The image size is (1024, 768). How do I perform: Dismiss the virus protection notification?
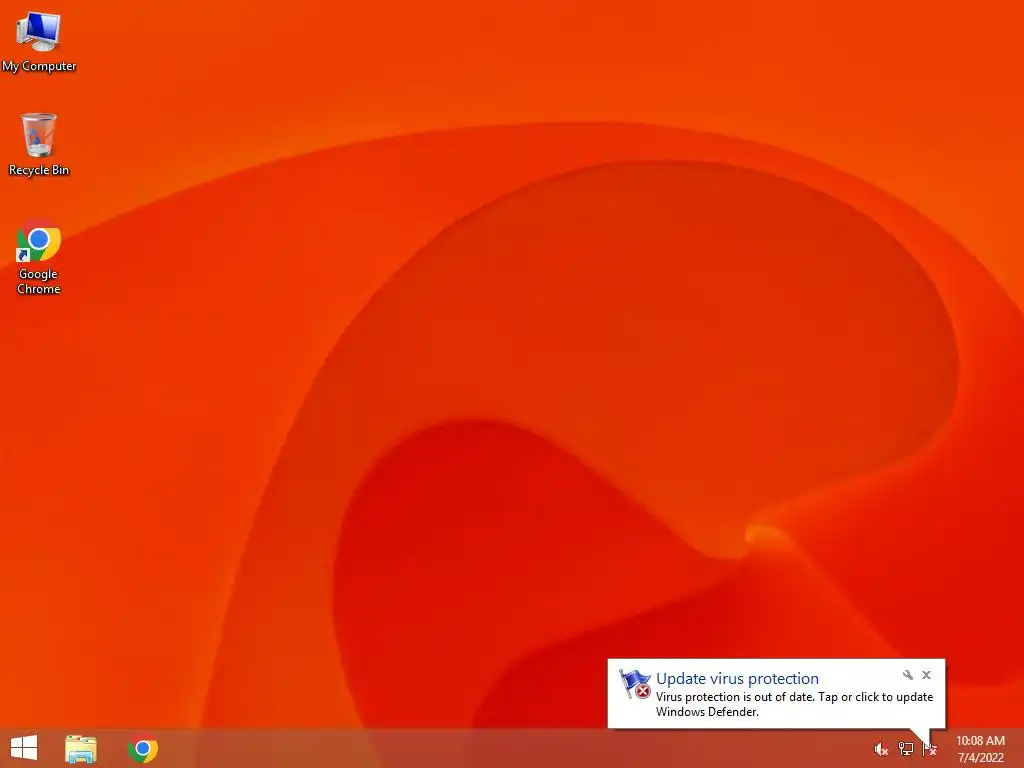coord(926,675)
